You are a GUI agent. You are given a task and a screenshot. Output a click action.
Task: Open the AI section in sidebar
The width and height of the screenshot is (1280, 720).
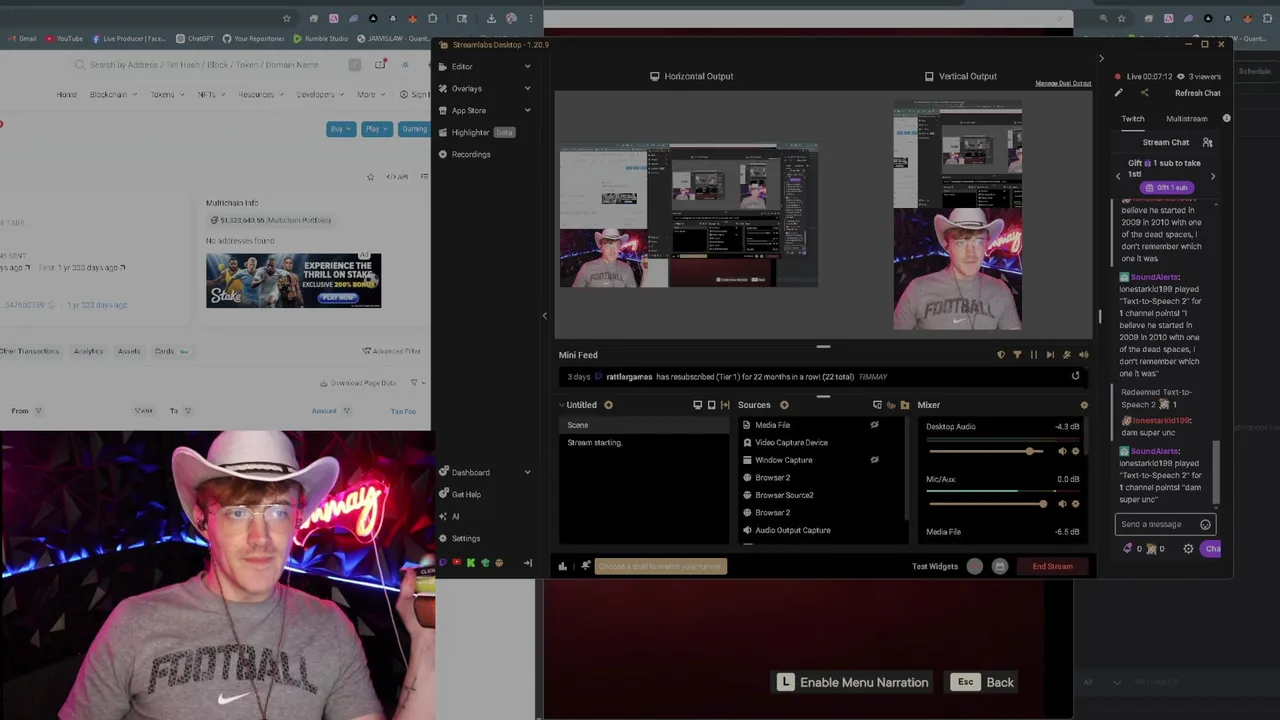pos(455,516)
